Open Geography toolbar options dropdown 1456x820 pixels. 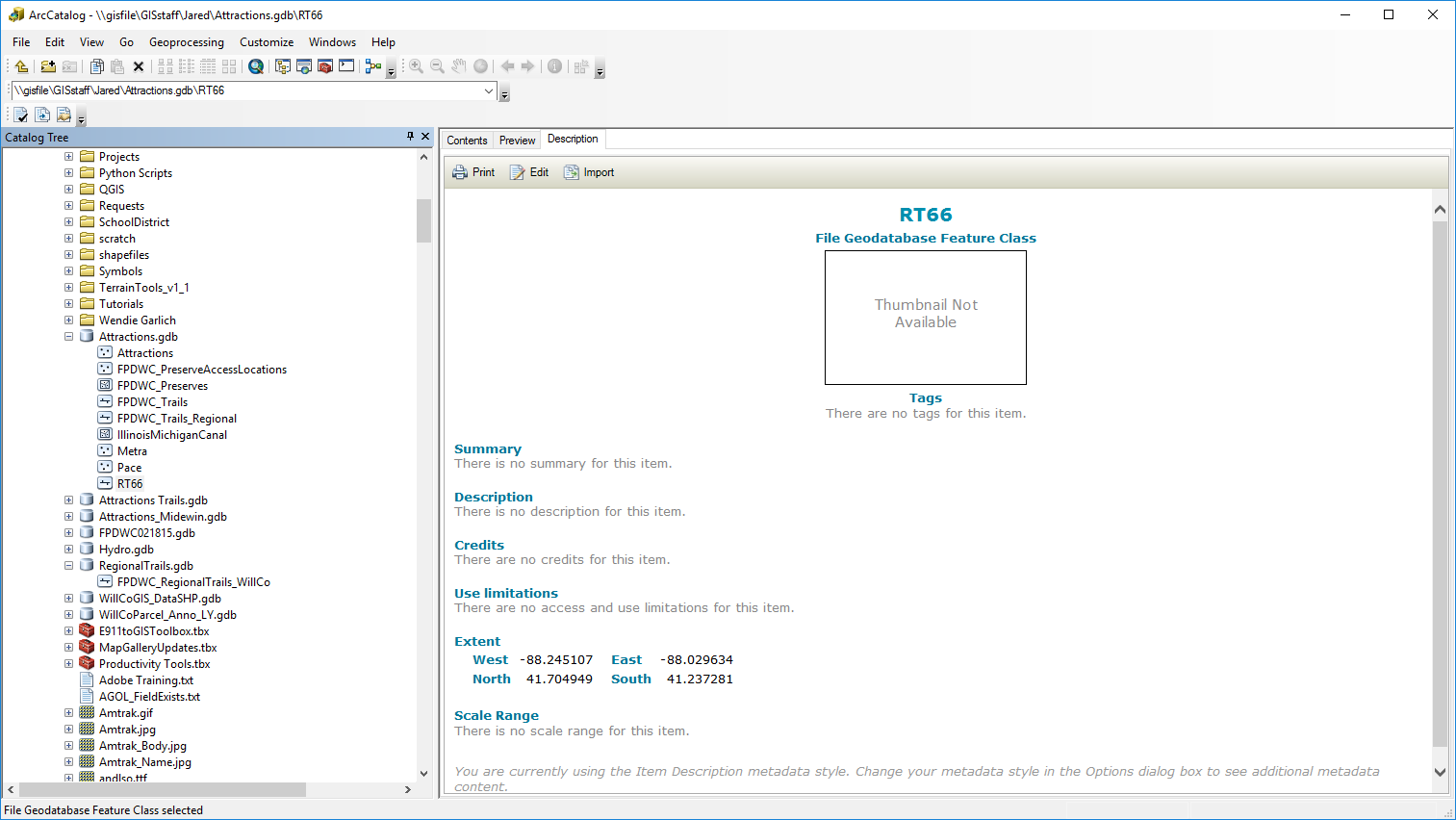600,70
